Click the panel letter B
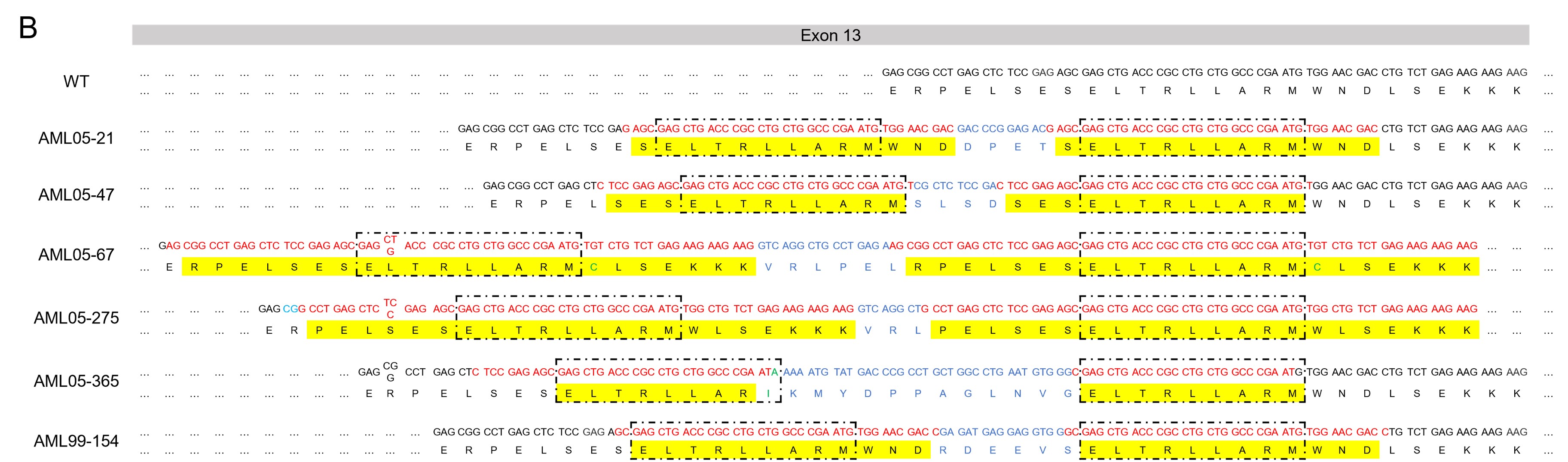1568x462 pixels. [28, 28]
